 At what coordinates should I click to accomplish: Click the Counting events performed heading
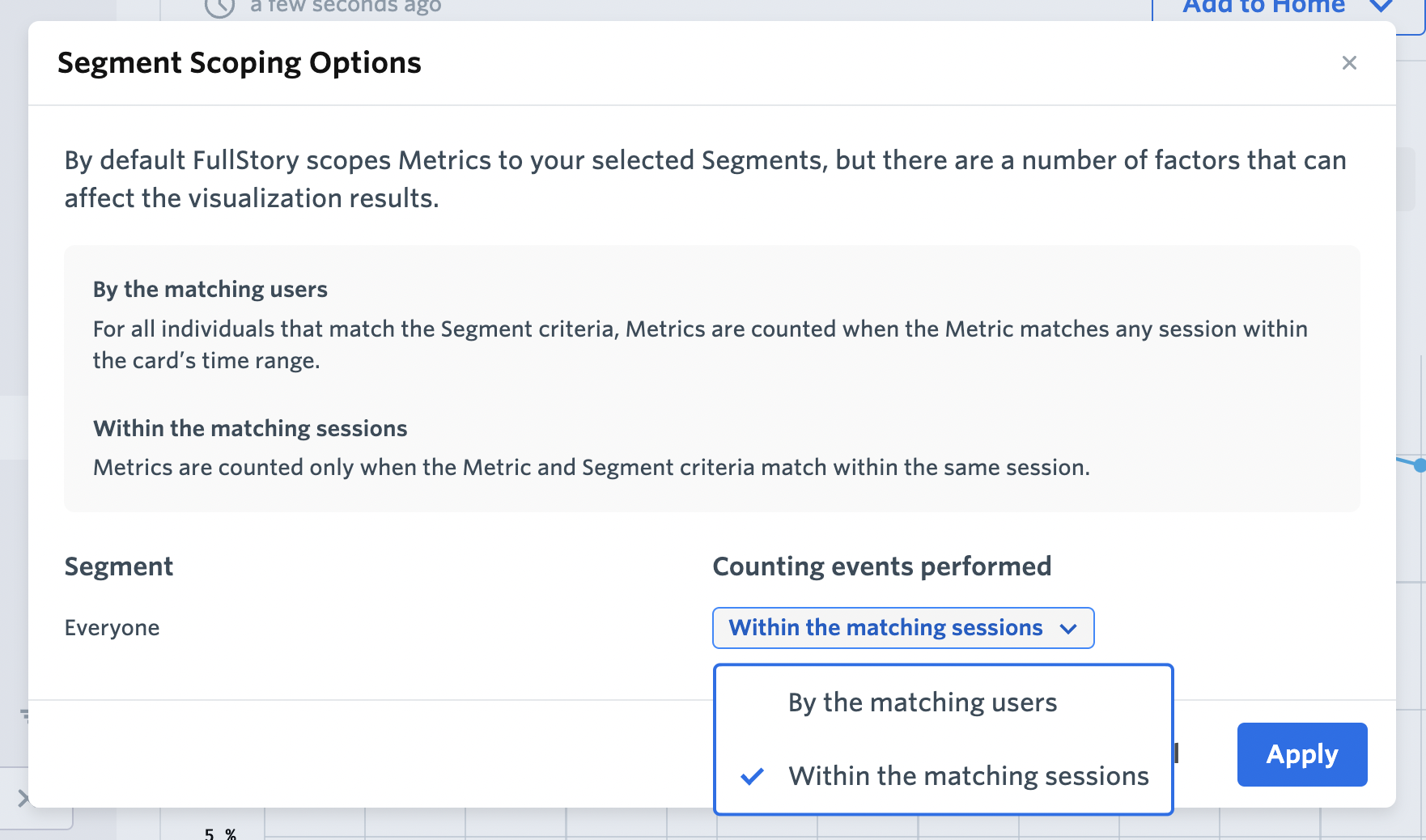[882, 566]
